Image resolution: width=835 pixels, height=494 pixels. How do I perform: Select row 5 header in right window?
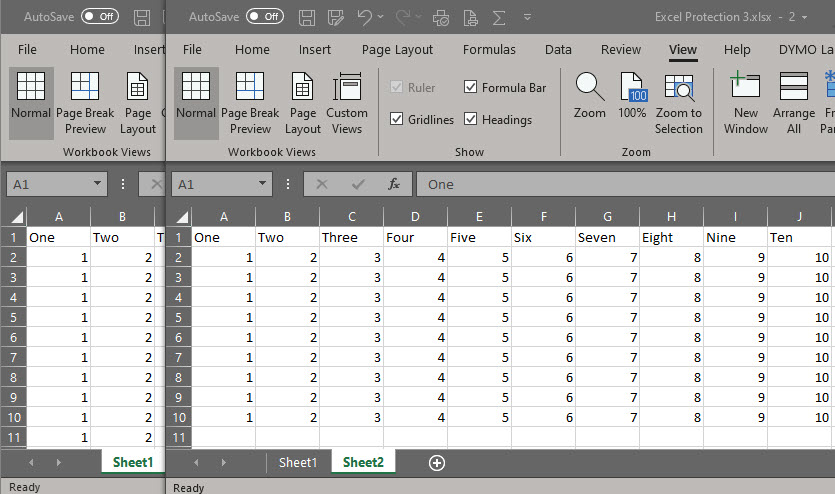point(178,317)
